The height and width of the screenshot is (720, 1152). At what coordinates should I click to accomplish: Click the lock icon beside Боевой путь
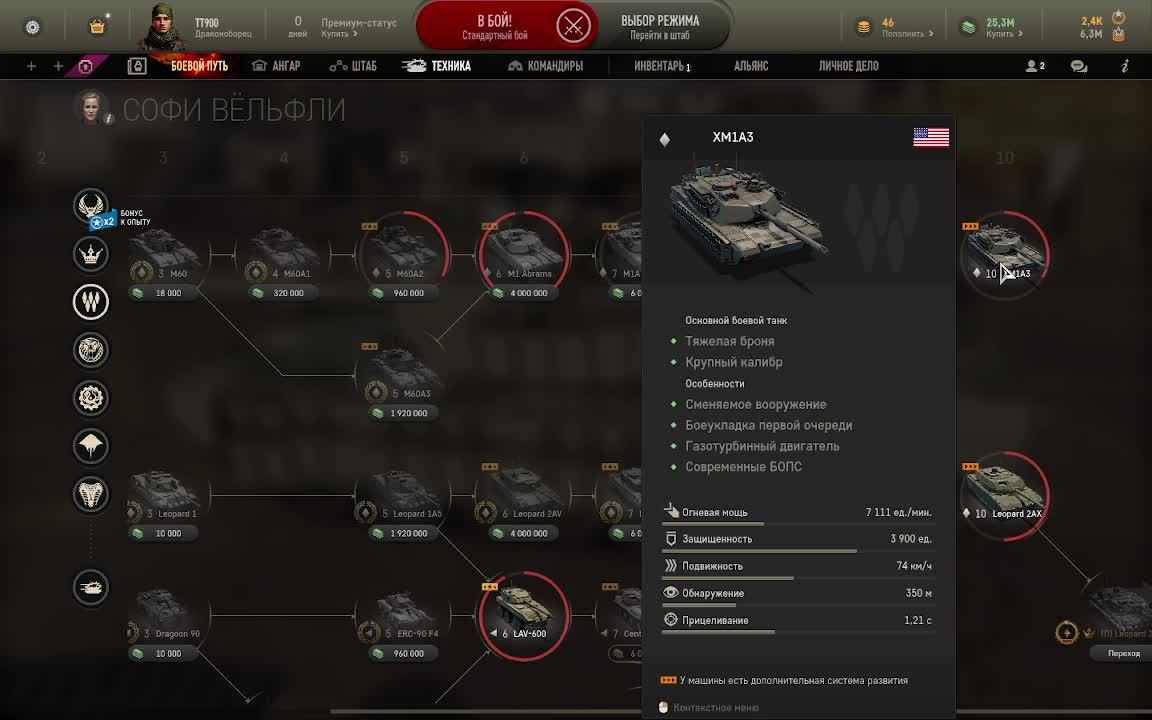137,66
